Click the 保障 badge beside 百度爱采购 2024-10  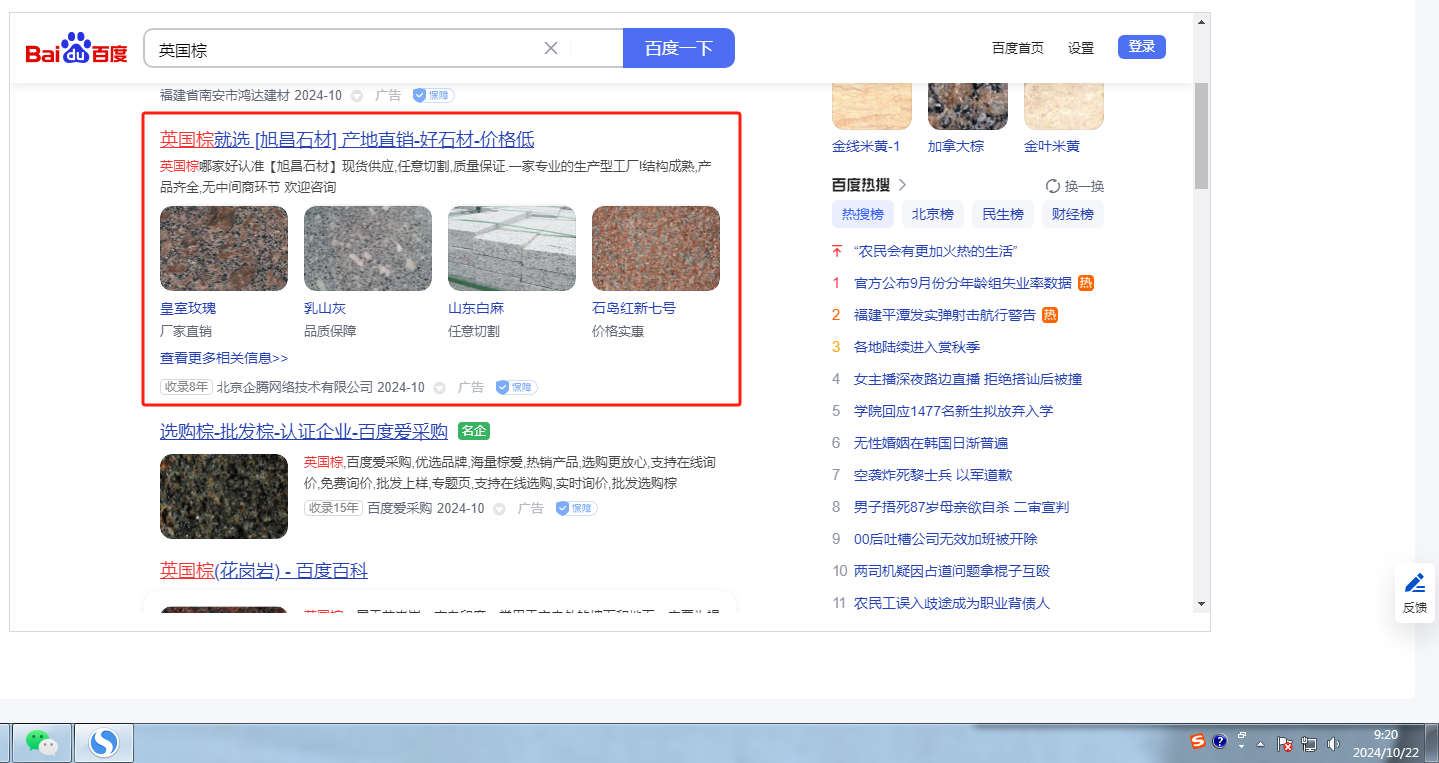pos(576,508)
